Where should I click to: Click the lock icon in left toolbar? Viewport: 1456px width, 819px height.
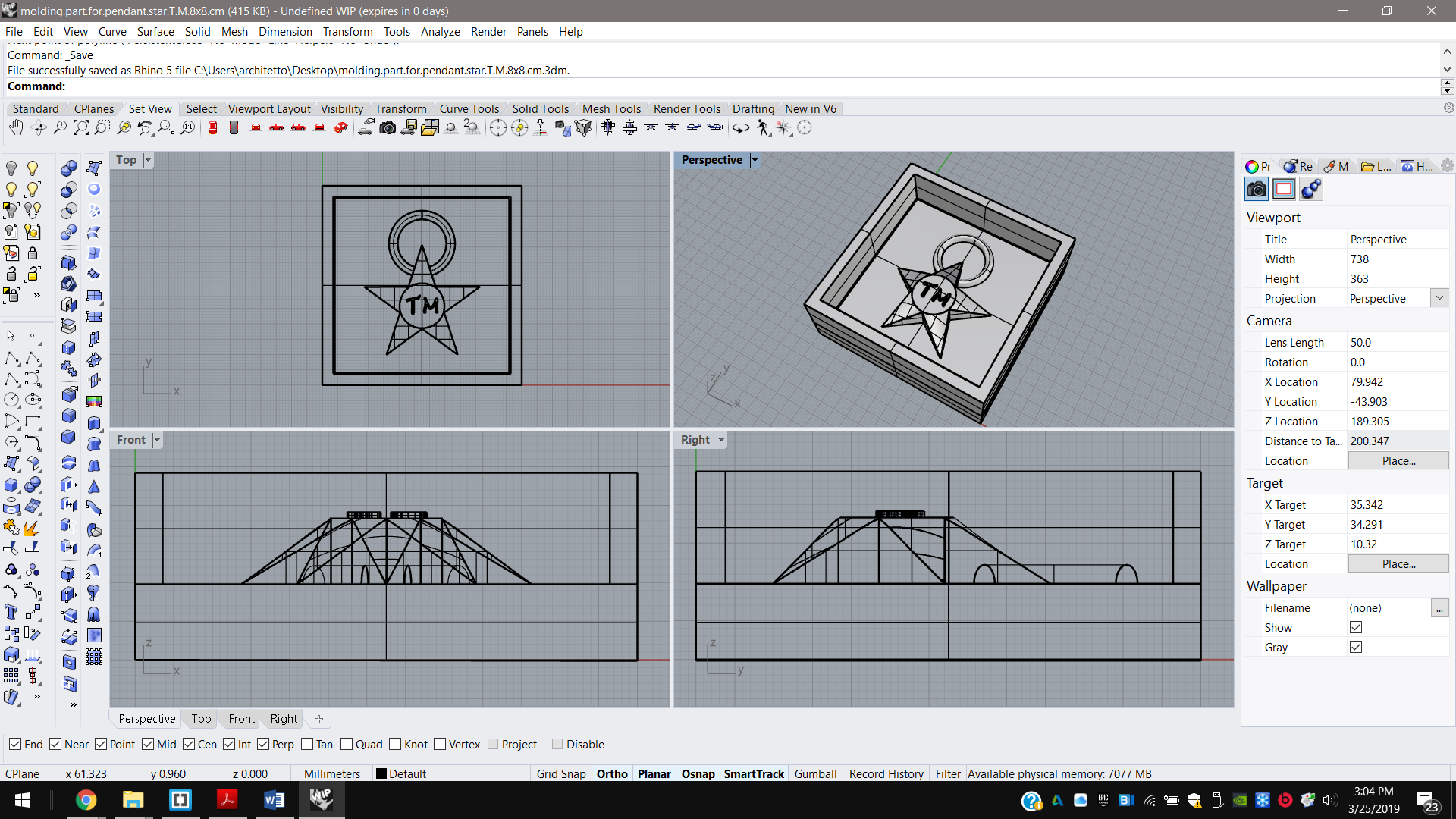pyautogui.click(x=33, y=253)
